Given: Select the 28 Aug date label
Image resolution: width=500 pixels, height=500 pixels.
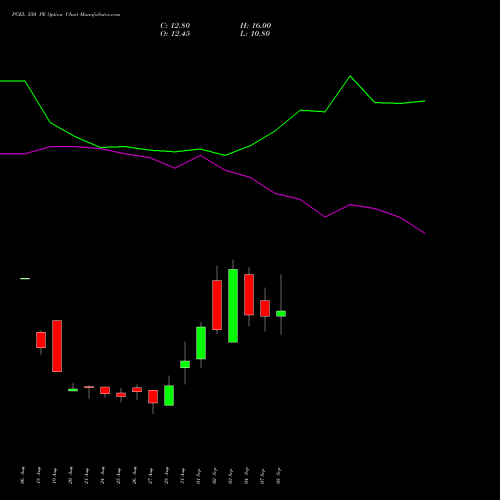Looking at the screenshot, I should (166, 476).
